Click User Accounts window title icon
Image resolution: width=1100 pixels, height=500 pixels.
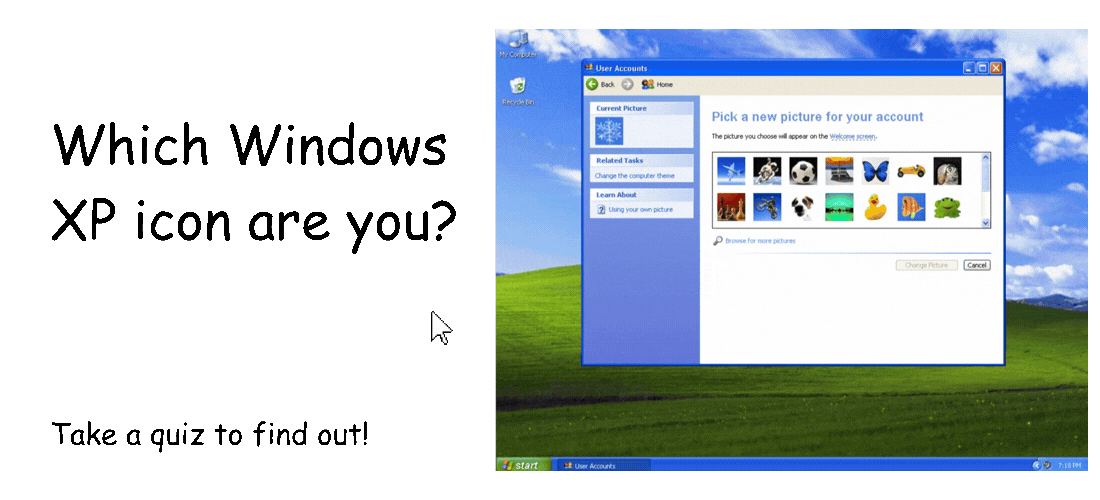tap(589, 68)
